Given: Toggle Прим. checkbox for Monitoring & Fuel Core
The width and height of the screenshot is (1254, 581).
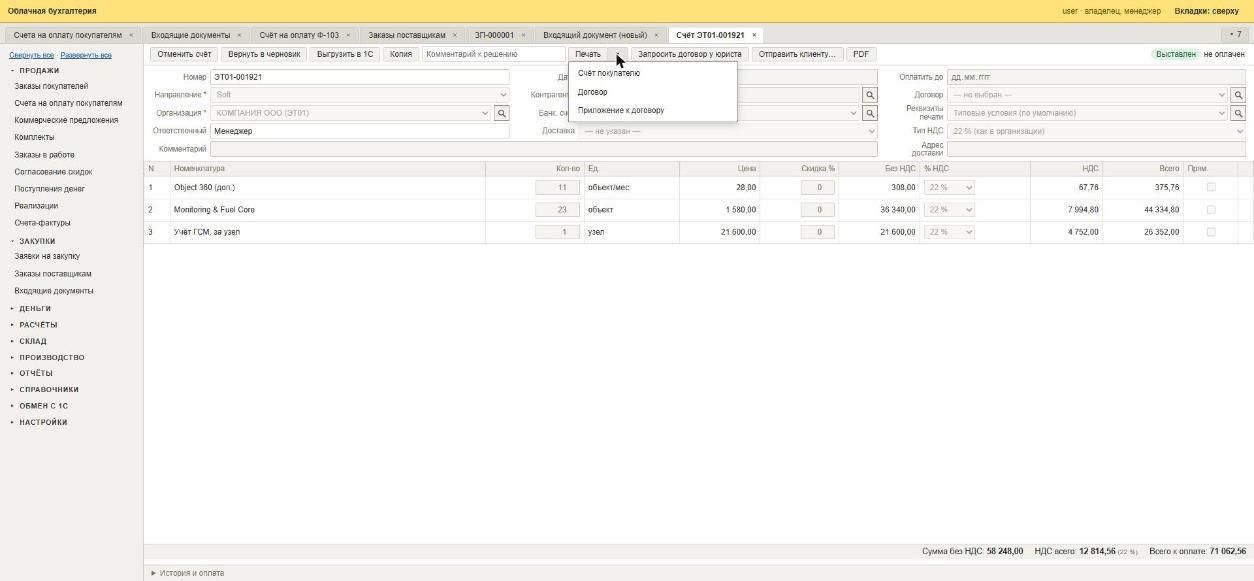Looking at the screenshot, I should [x=1211, y=209].
